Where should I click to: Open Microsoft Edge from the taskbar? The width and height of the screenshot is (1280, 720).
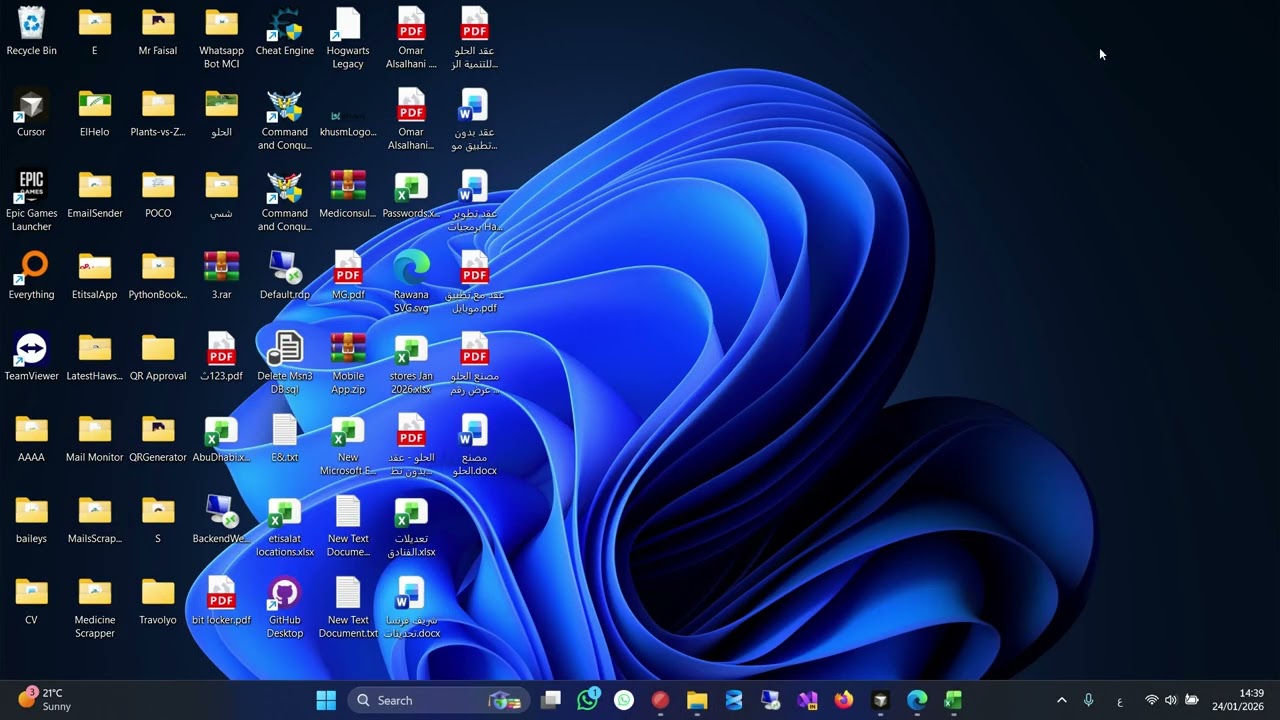[x=917, y=700]
